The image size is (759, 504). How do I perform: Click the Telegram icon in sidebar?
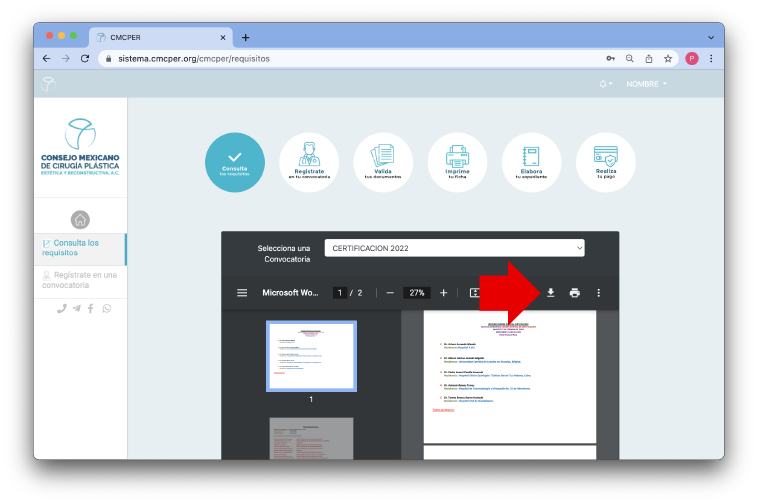[x=76, y=309]
